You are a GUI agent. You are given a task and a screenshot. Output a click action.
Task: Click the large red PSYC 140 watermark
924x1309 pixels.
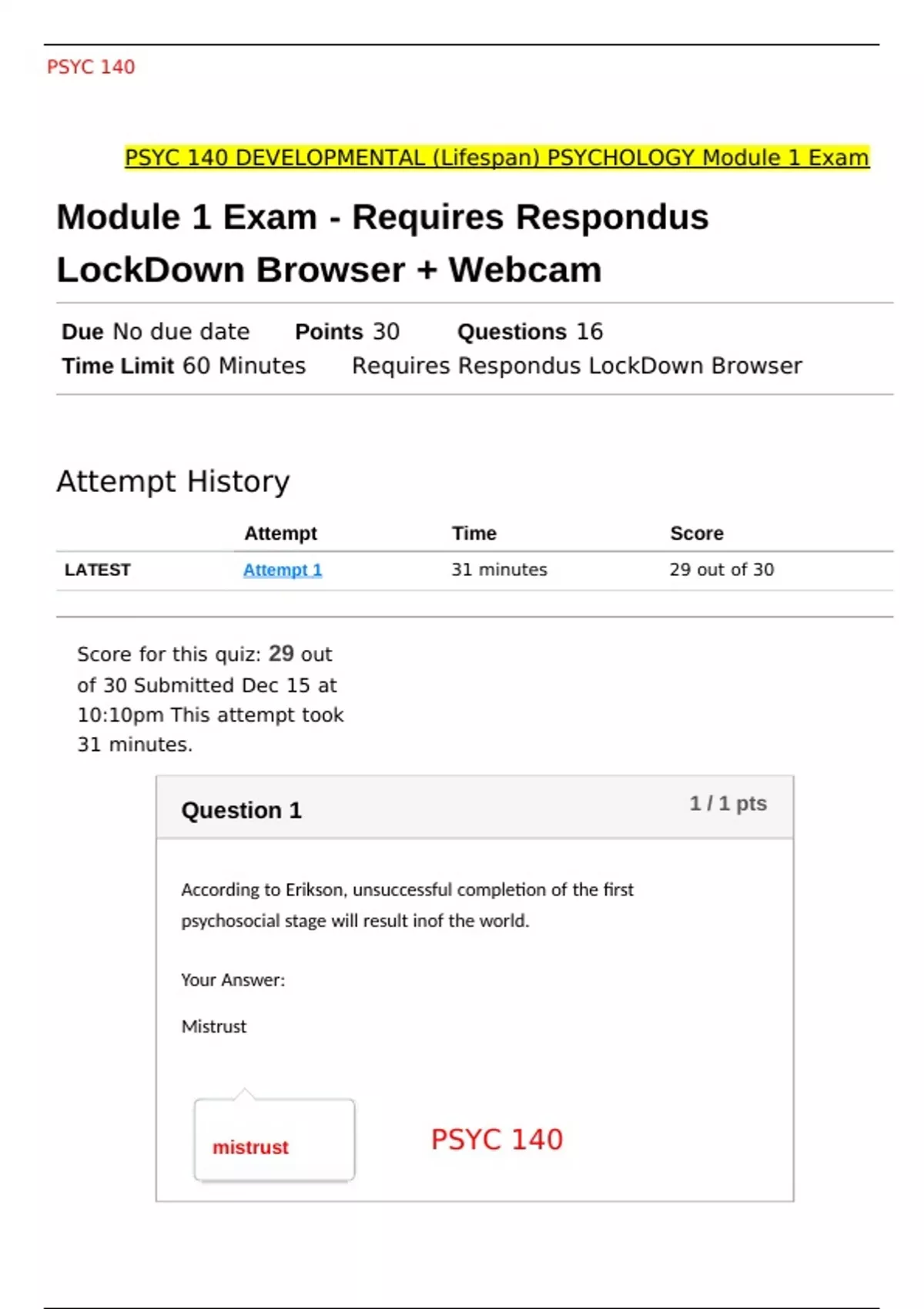tap(497, 1140)
